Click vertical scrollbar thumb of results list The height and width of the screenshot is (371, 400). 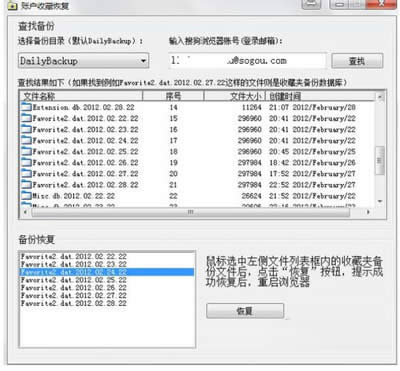[x=380, y=160]
